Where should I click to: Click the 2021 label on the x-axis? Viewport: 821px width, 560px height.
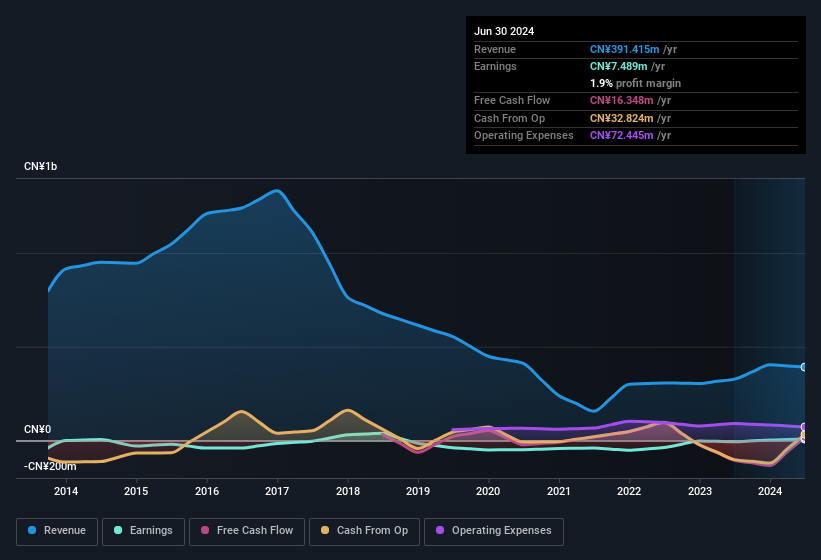559,491
